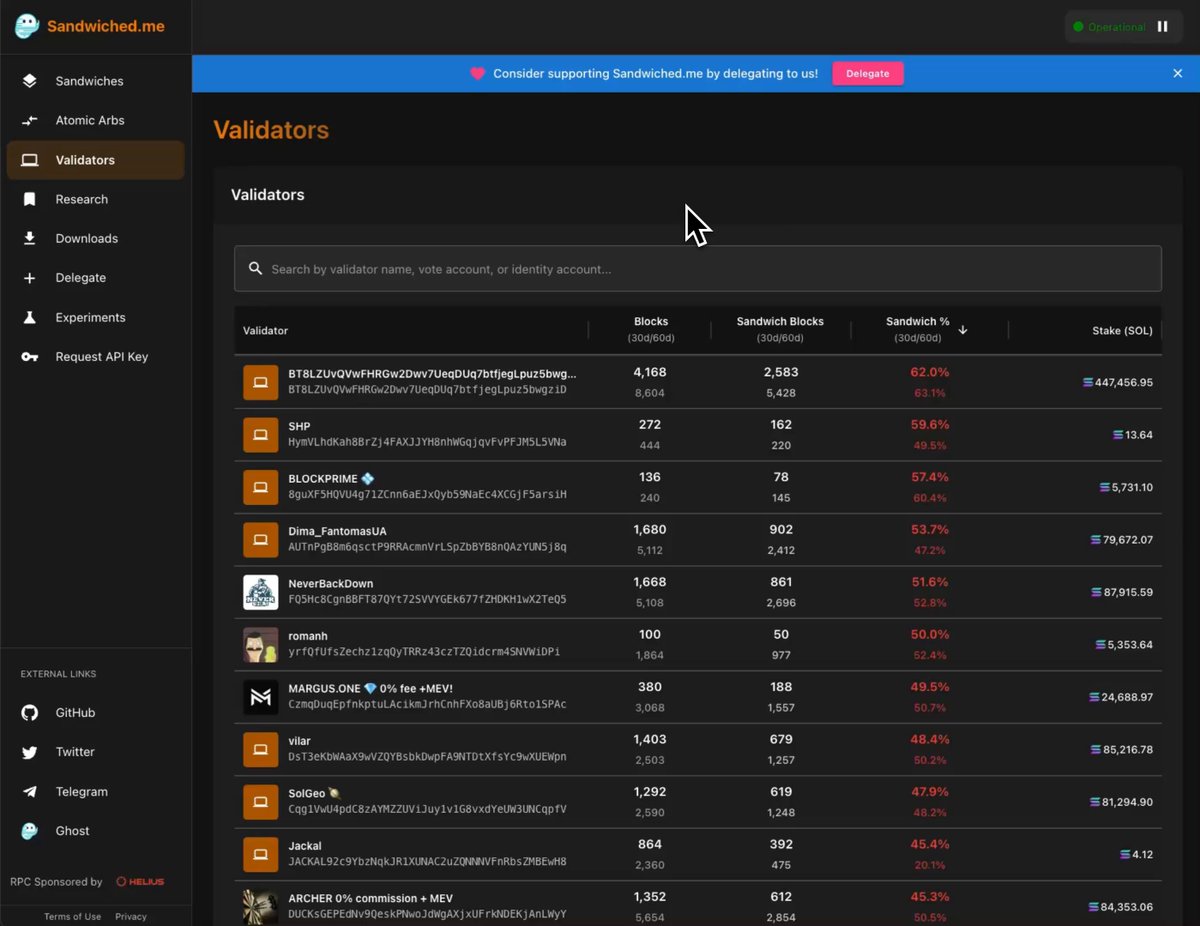
Task: Click the SOL icon beside 24,688.97
Action: (1095, 697)
